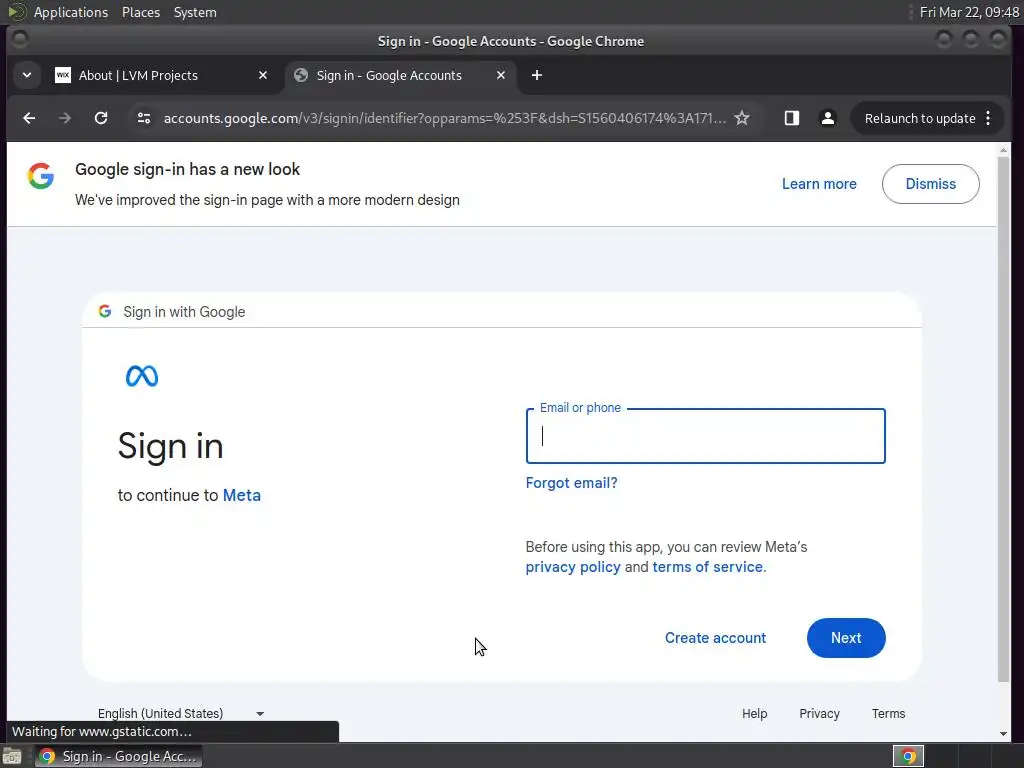Open the Help footer link
The height and width of the screenshot is (768, 1024).
coord(754,713)
